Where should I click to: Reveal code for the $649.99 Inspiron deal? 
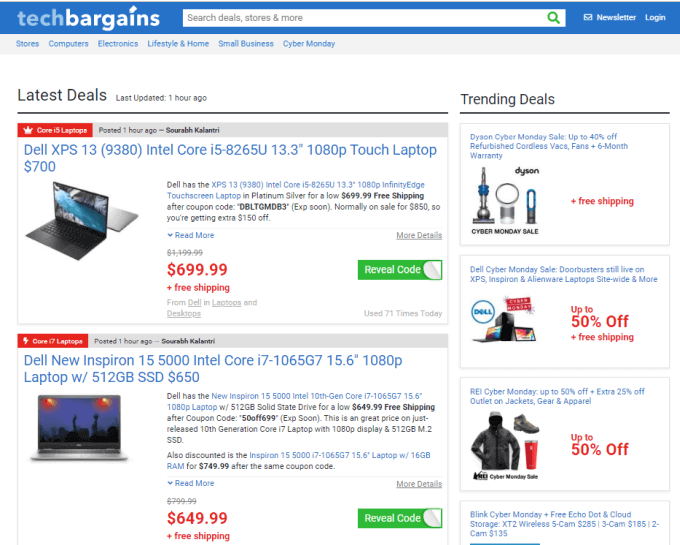coord(400,518)
